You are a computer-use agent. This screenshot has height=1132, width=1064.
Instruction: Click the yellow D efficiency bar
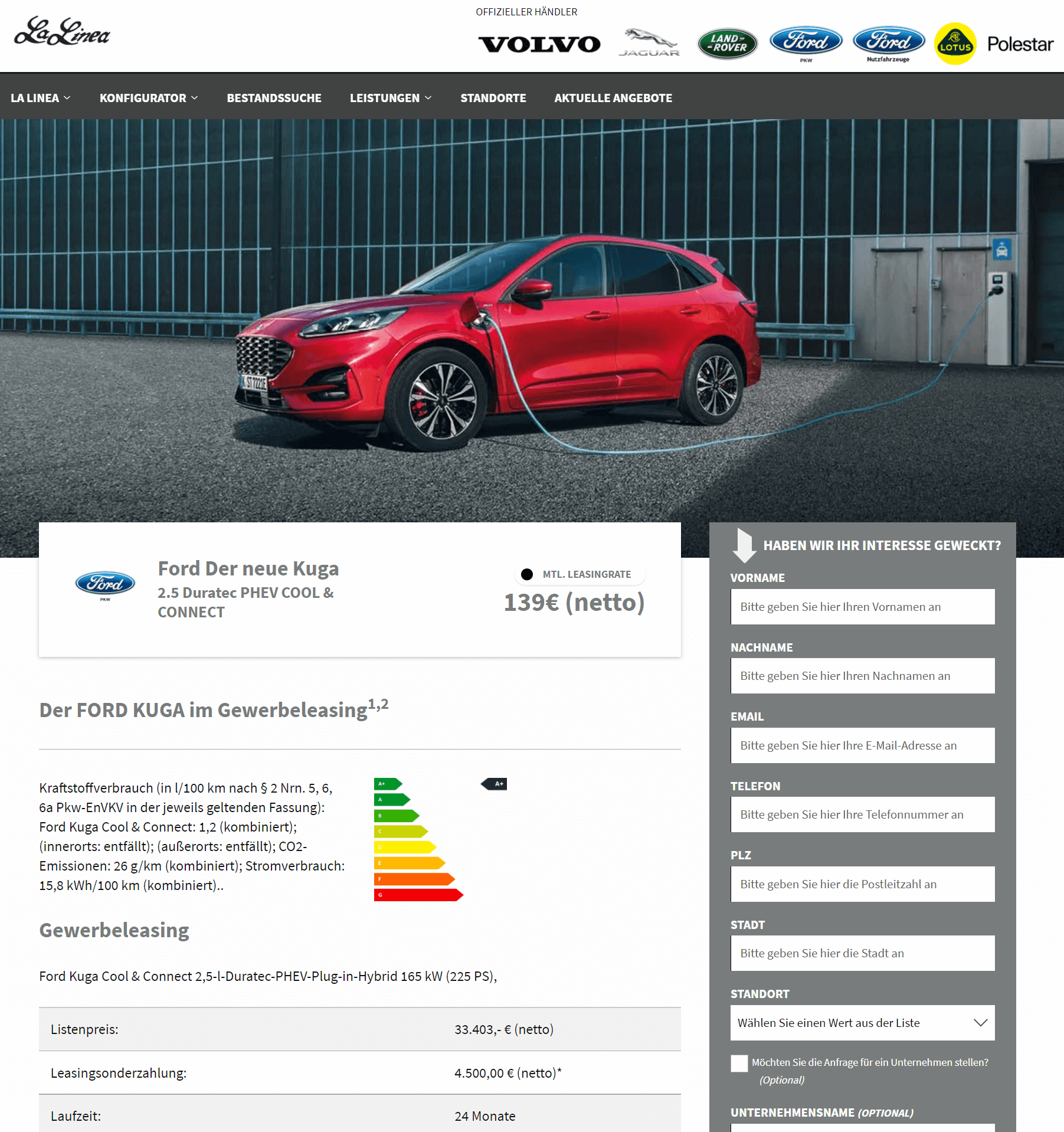point(405,847)
